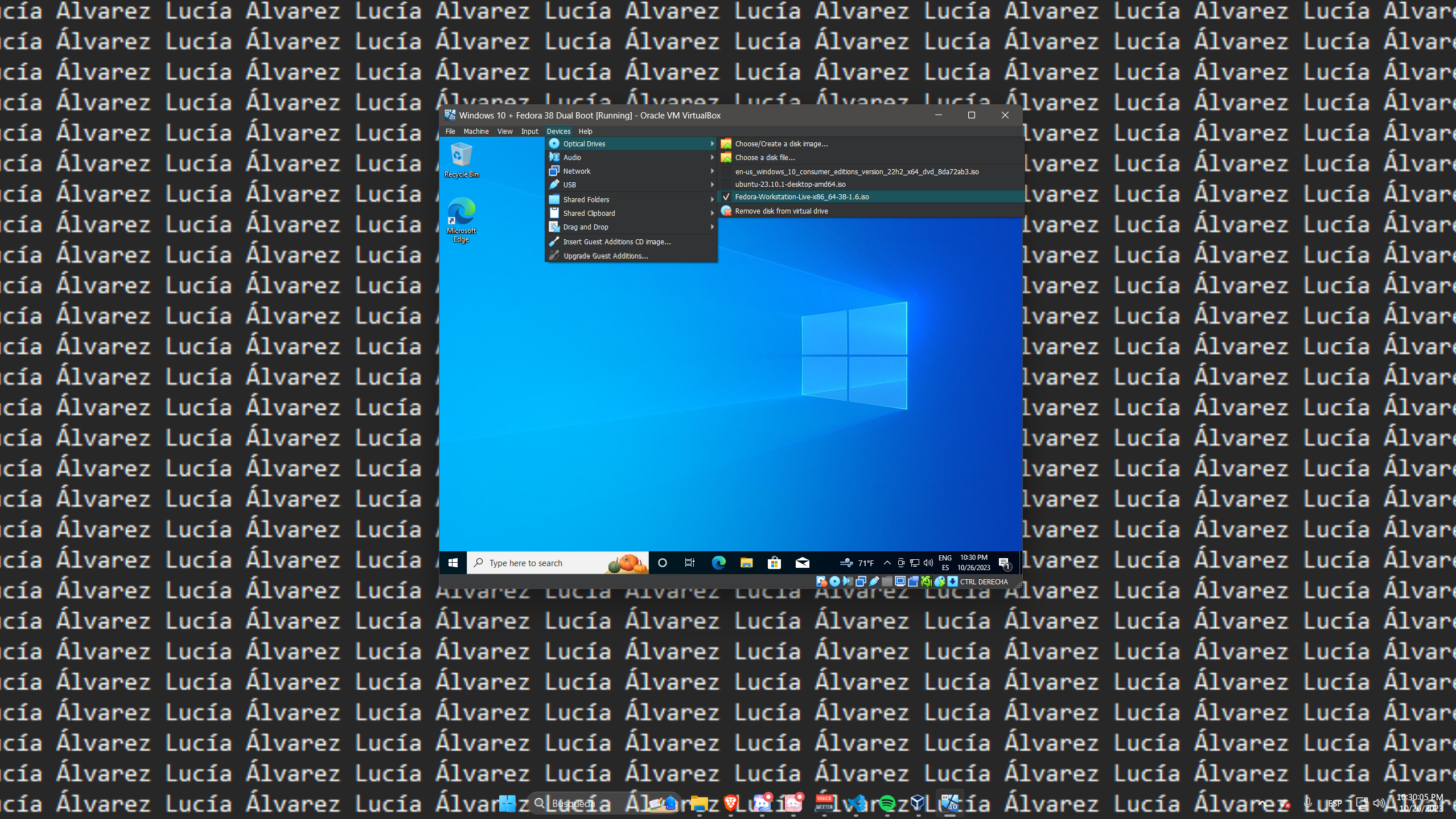The width and height of the screenshot is (1456, 819).
Task: Click the mouse integration status icon
Action: coord(939,582)
